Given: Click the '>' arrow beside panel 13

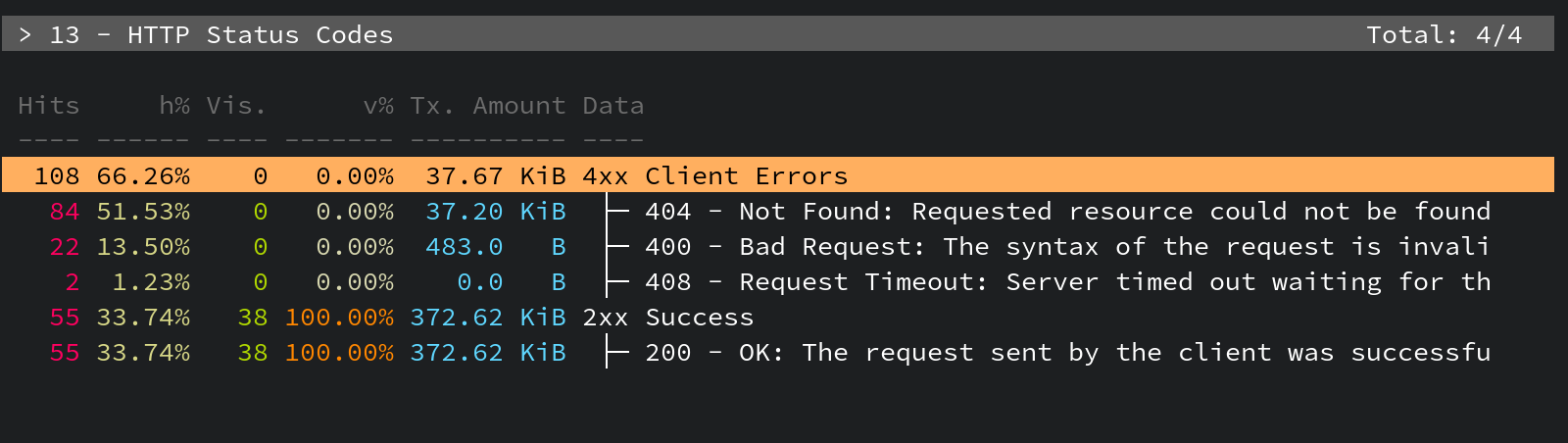Looking at the screenshot, I should click(25, 35).
